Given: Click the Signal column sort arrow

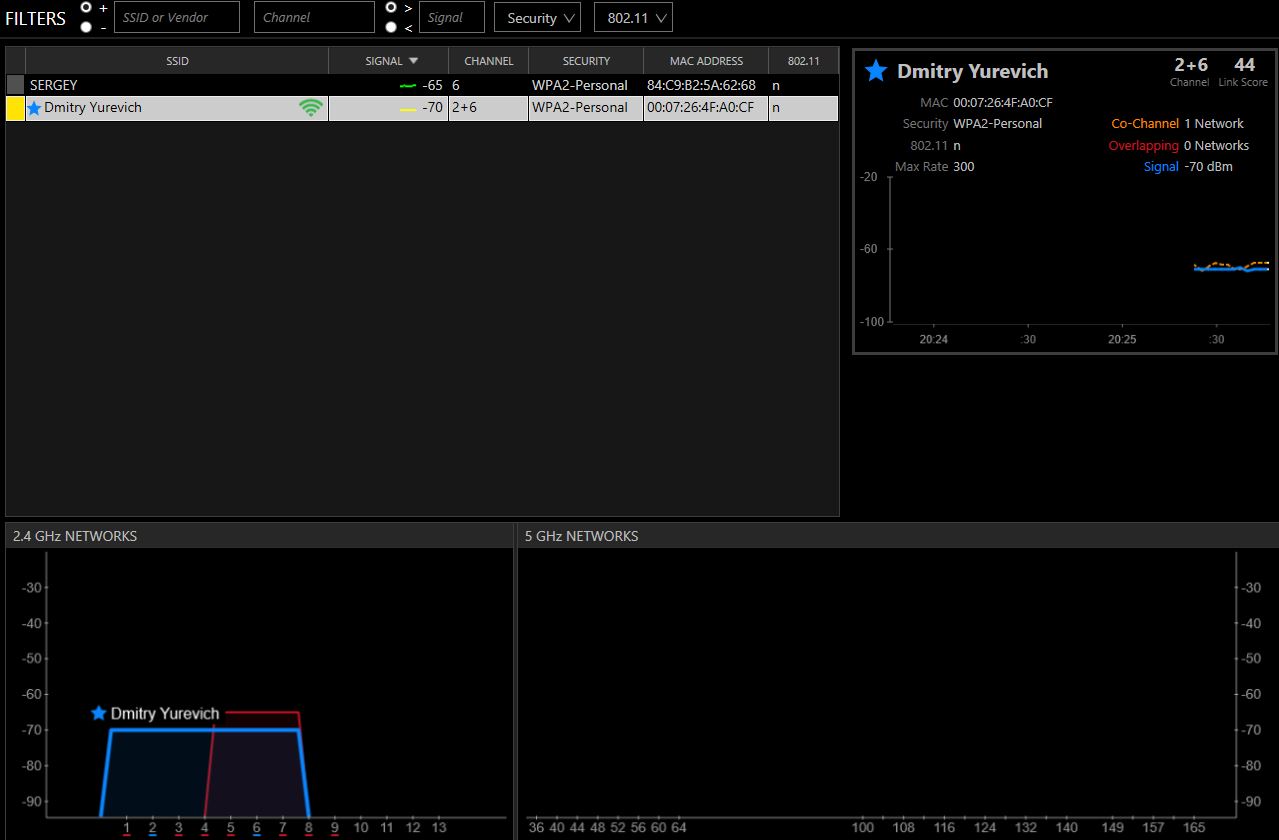Looking at the screenshot, I should pyautogui.click(x=414, y=61).
